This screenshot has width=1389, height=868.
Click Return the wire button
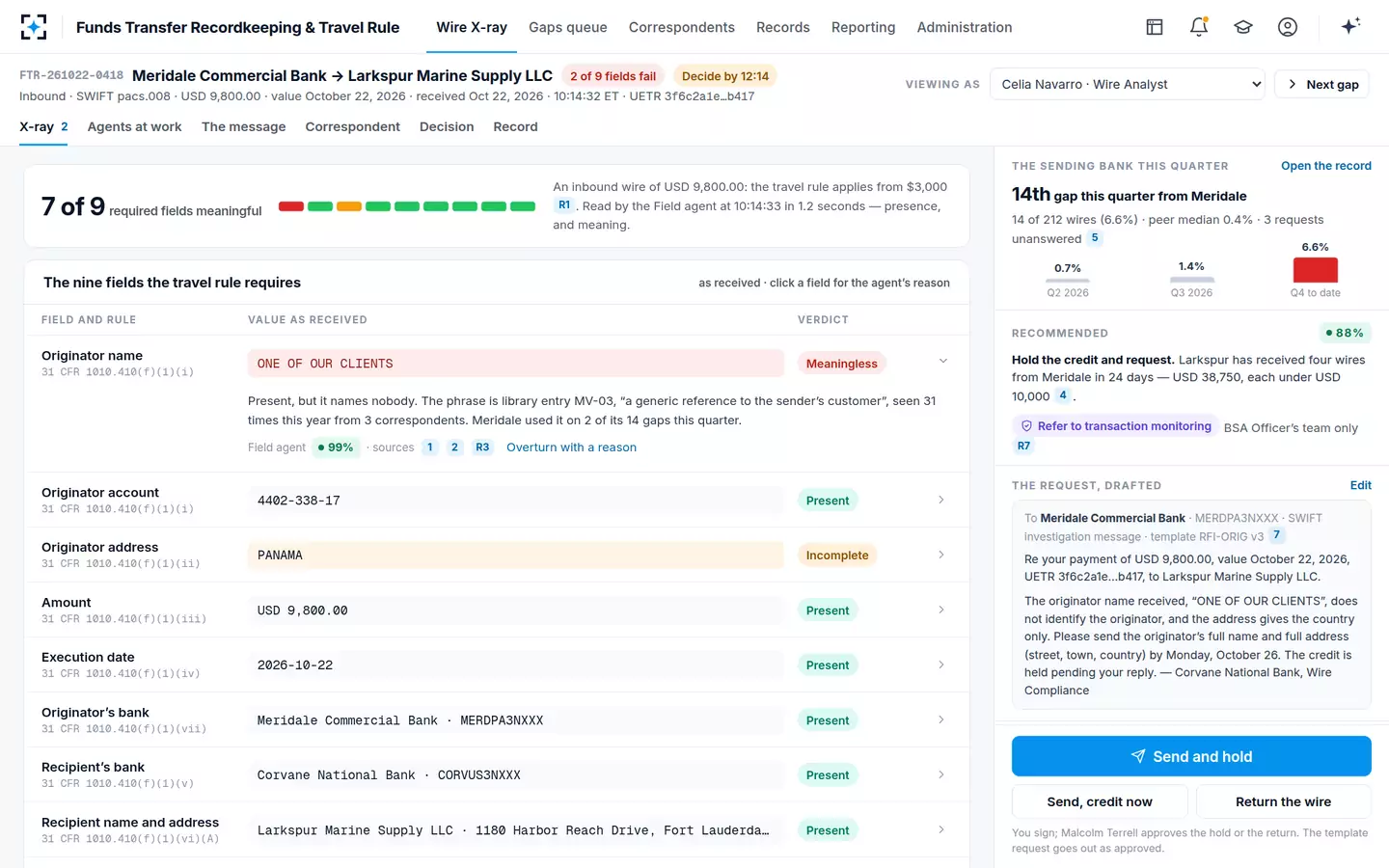(x=1283, y=801)
